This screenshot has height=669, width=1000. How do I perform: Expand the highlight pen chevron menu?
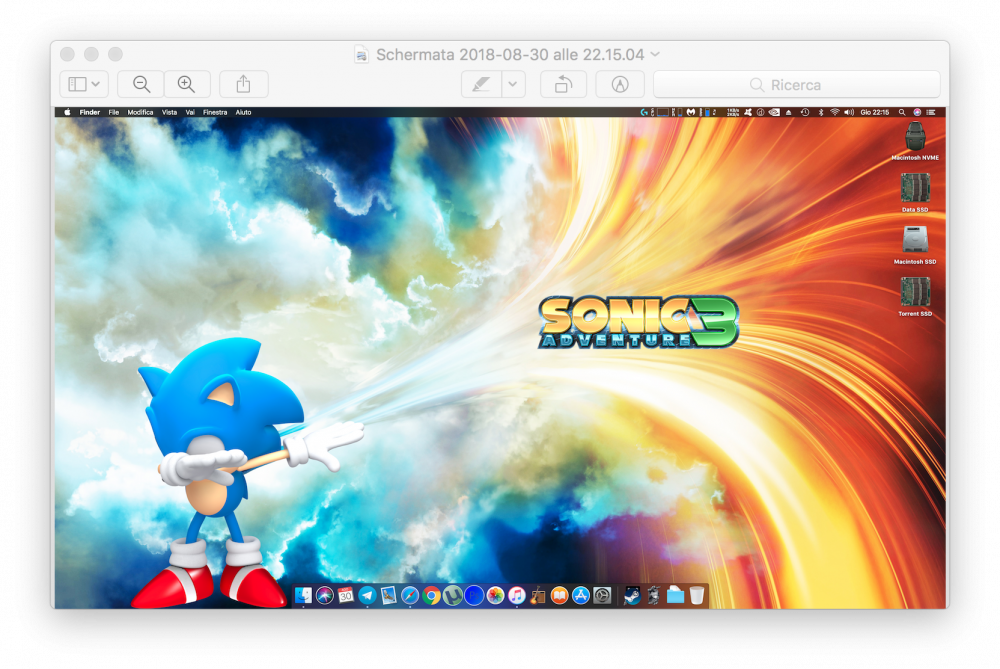tap(513, 84)
